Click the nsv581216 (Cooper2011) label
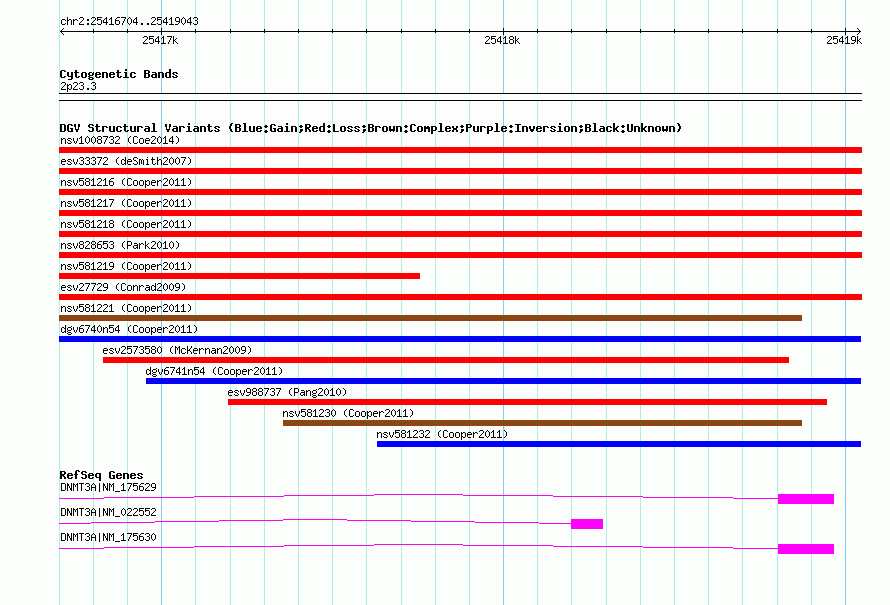 [126, 182]
